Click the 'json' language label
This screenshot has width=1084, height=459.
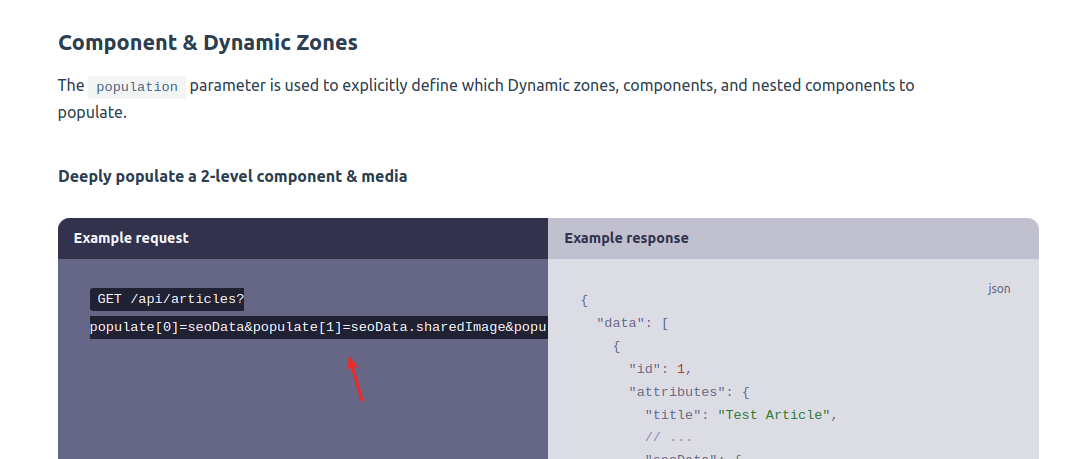(x=999, y=289)
